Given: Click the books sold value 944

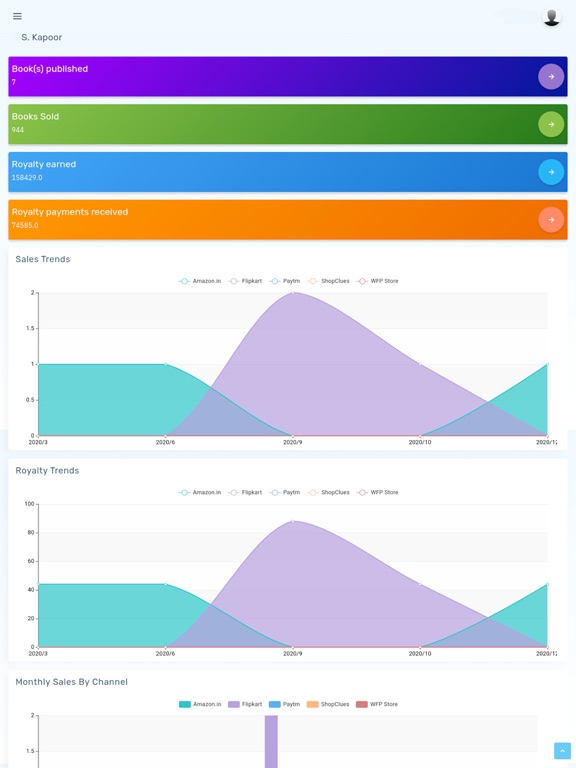Looking at the screenshot, I should tap(18, 130).
